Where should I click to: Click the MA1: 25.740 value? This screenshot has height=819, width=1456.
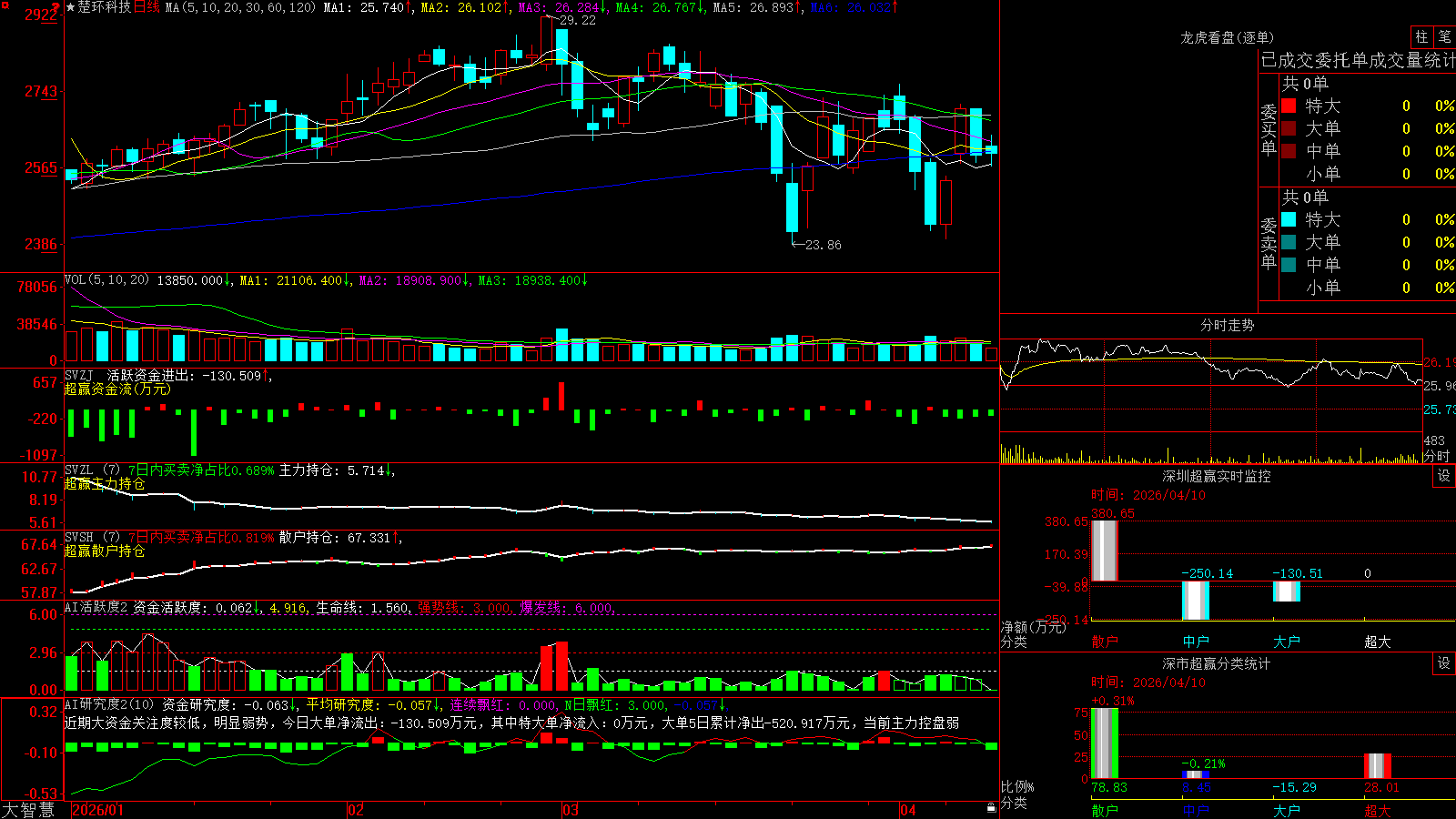click(367, 7)
